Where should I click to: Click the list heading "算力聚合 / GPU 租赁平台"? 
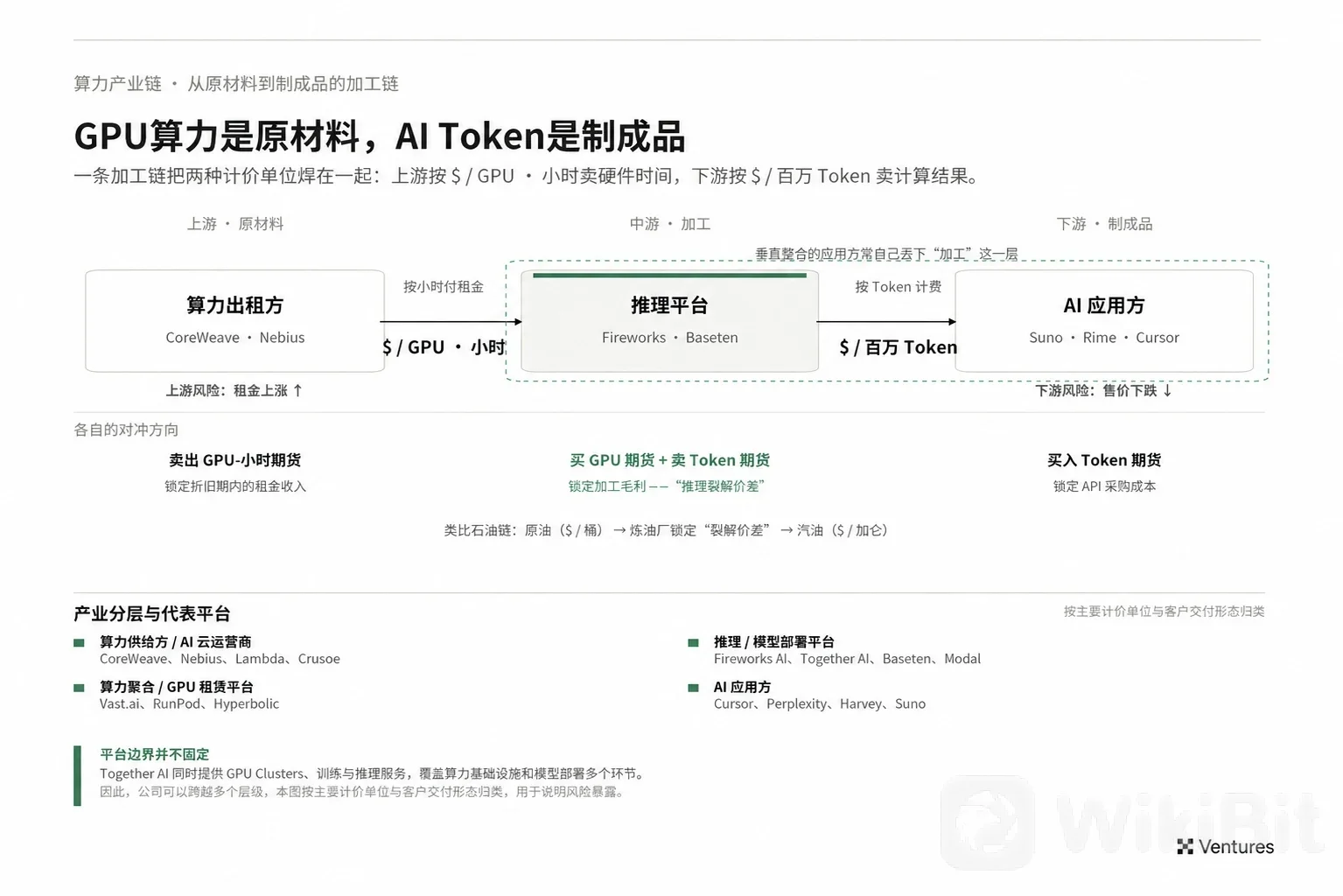(x=177, y=687)
